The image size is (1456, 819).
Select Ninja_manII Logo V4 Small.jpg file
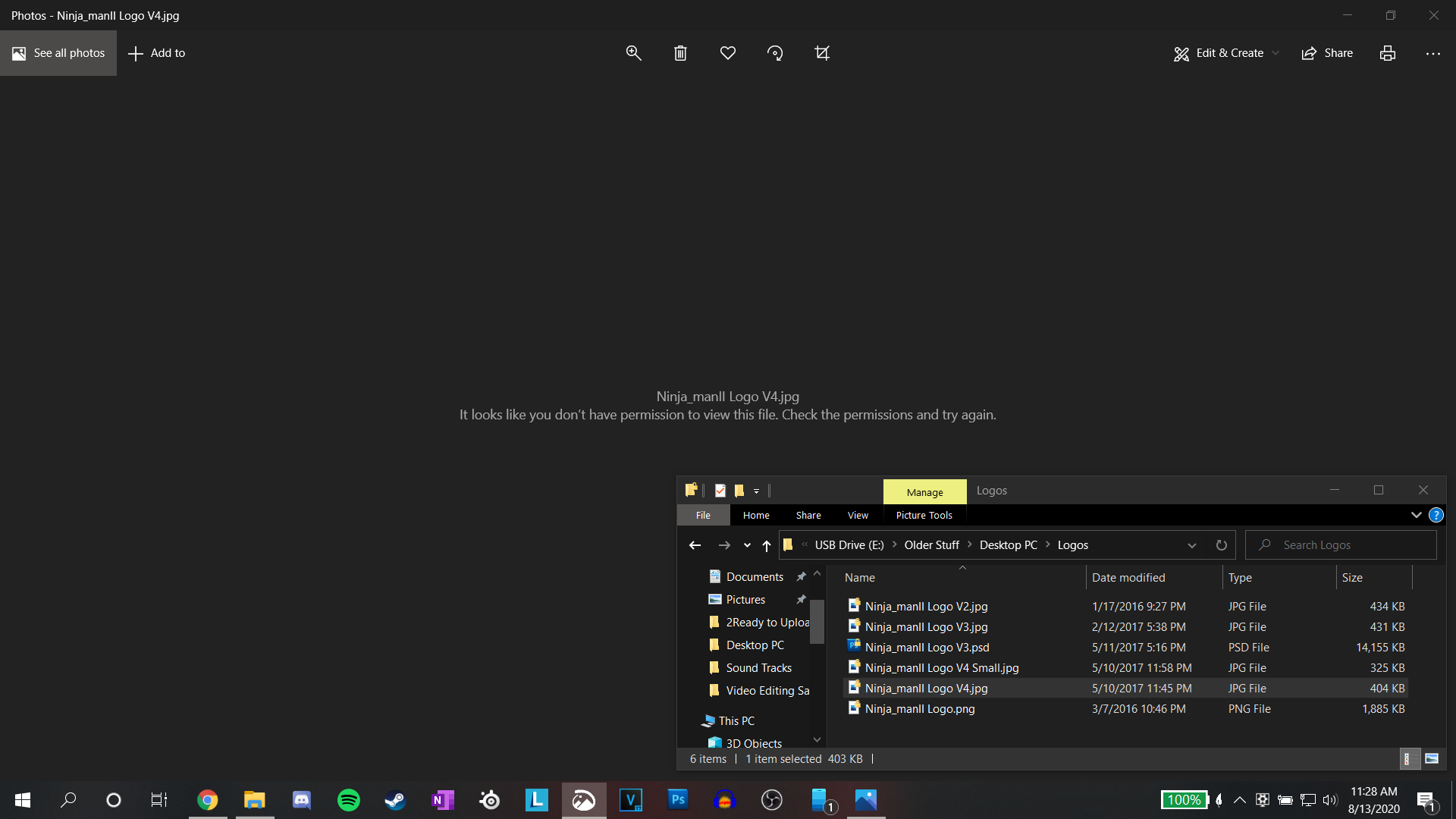click(x=941, y=668)
